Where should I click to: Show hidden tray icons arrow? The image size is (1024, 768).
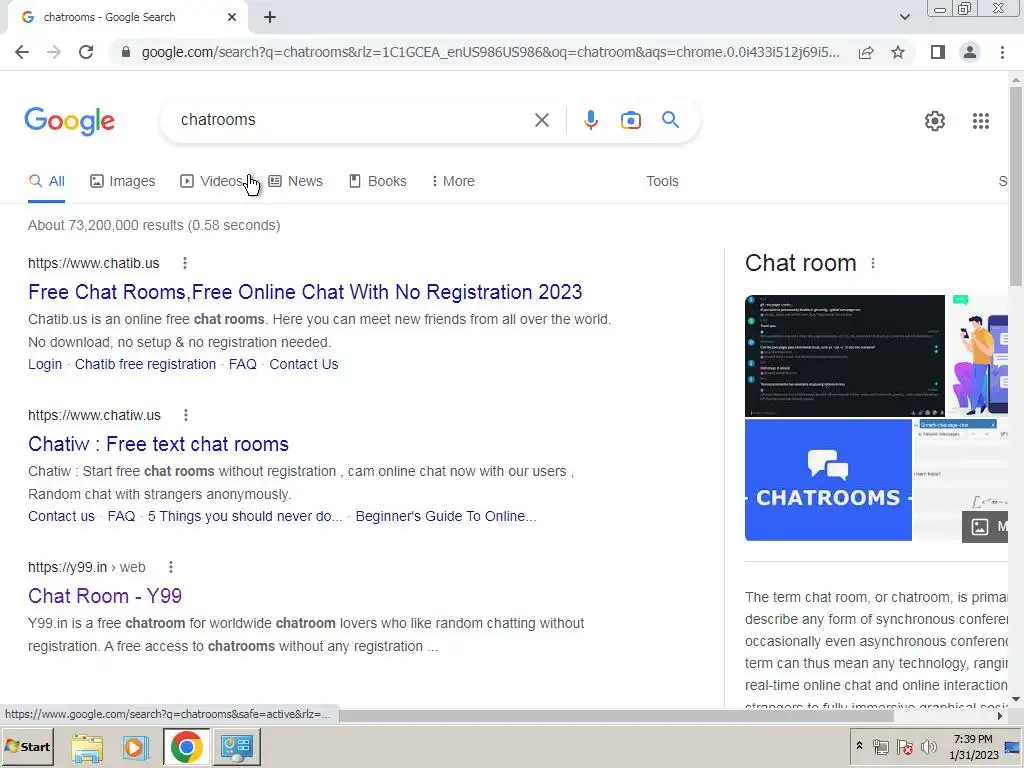coord(859,746)
